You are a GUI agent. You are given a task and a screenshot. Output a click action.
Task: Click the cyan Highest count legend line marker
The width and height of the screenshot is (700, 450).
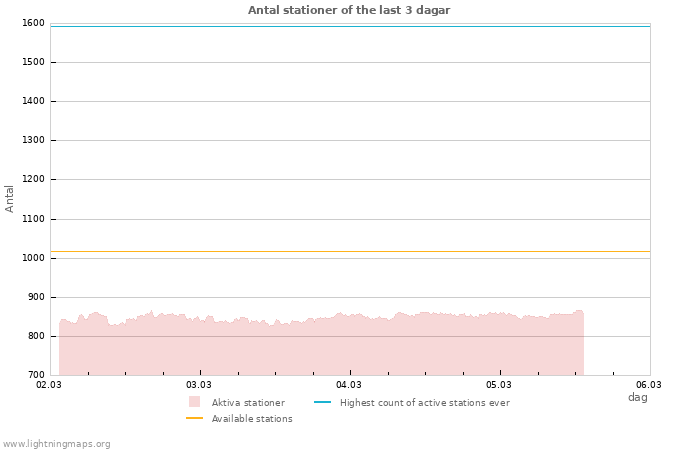click(322, 402)
